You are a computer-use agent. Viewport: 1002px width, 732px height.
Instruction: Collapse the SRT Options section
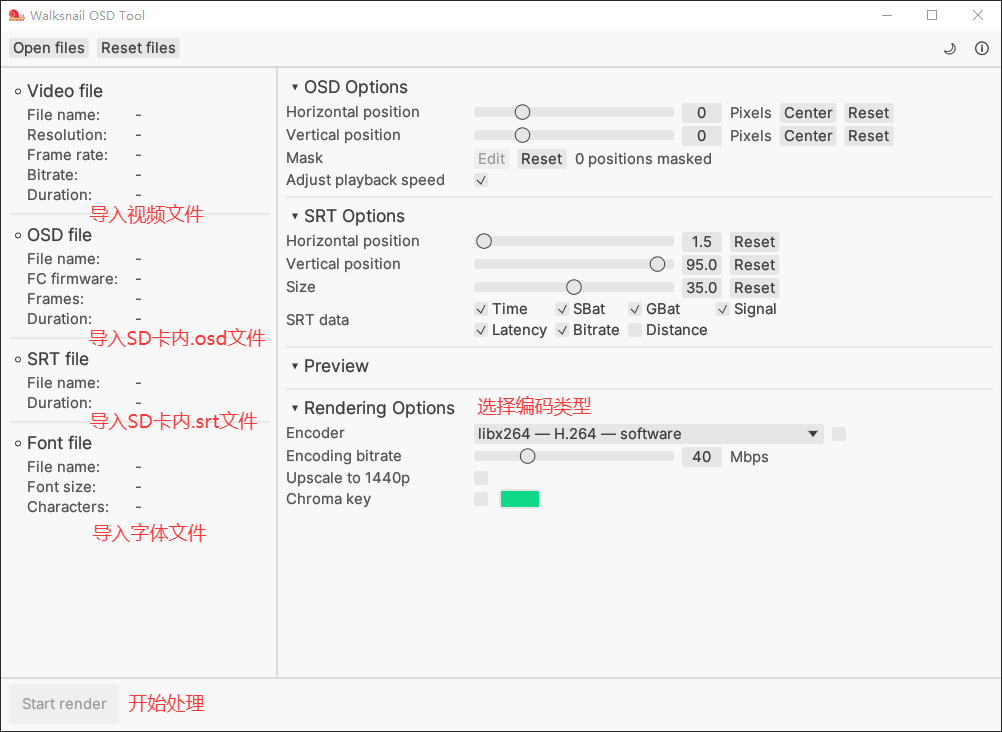point(295,216)
